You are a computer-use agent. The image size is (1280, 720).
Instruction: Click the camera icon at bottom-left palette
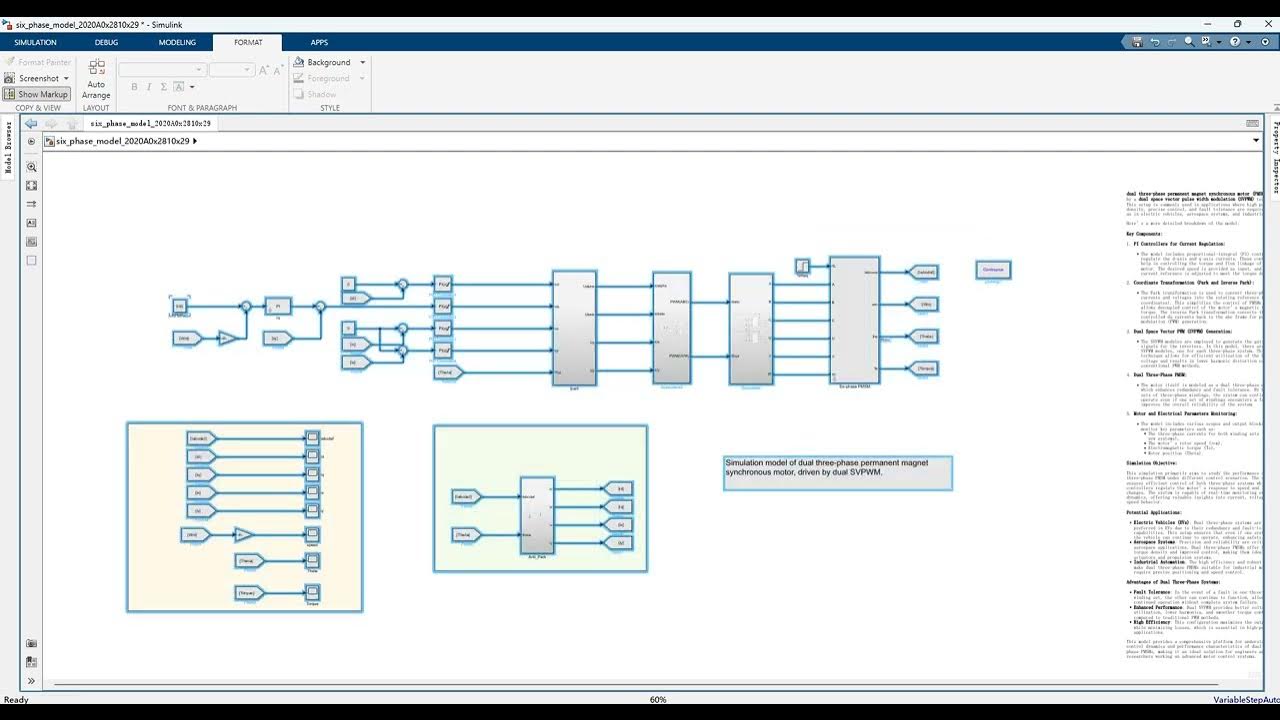[31, 643]
